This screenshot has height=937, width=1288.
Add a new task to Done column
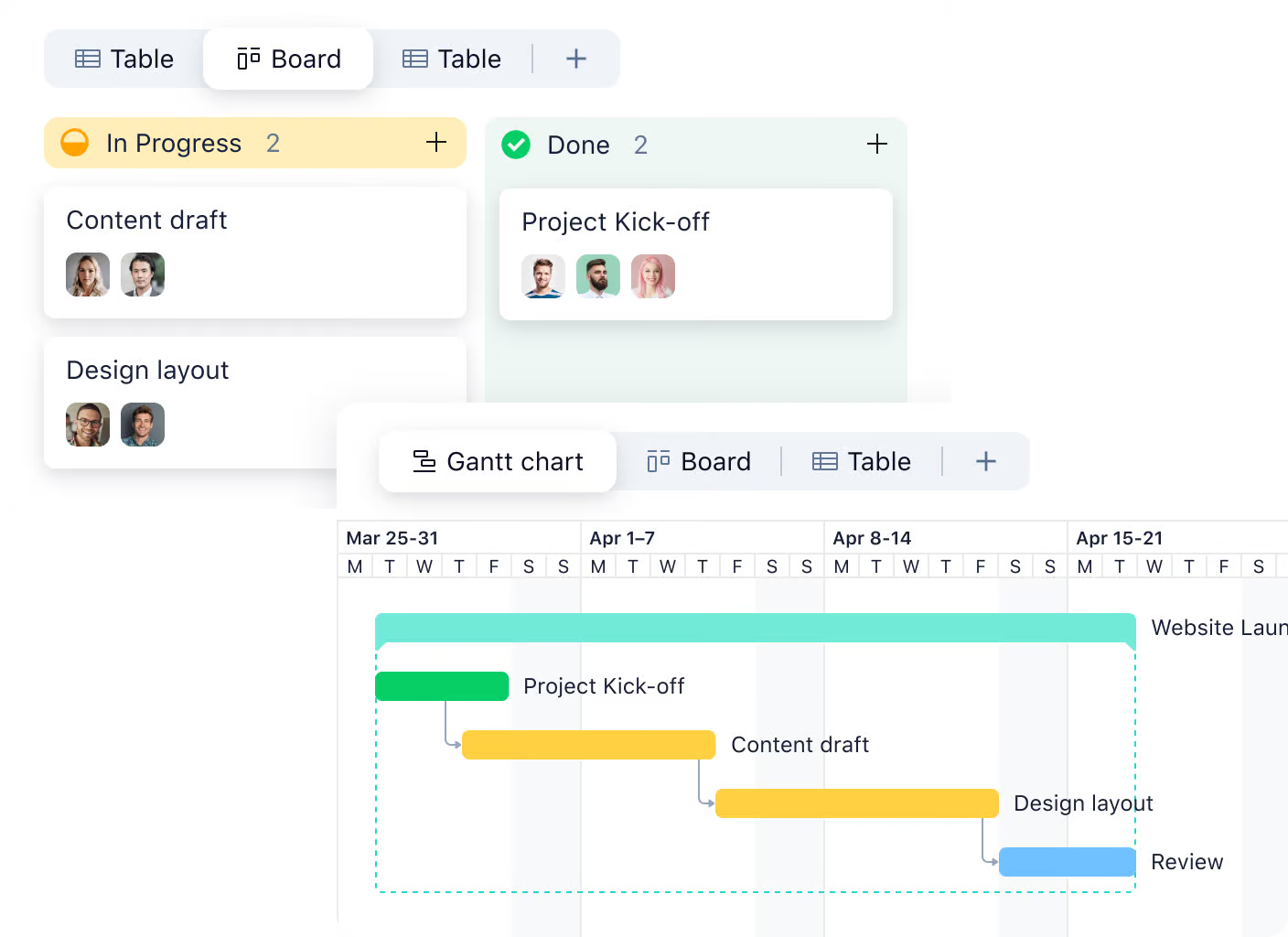[x=876, y=144]
